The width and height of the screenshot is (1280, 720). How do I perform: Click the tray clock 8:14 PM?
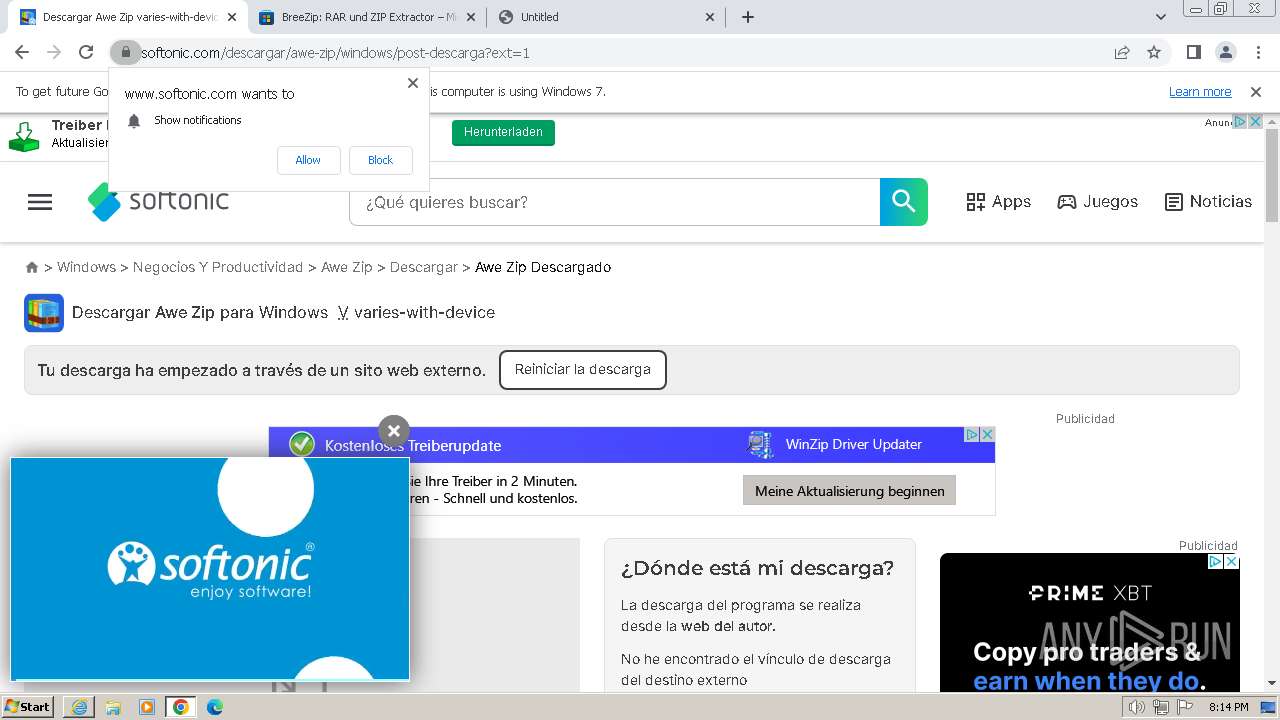(x=1228, y=707)
